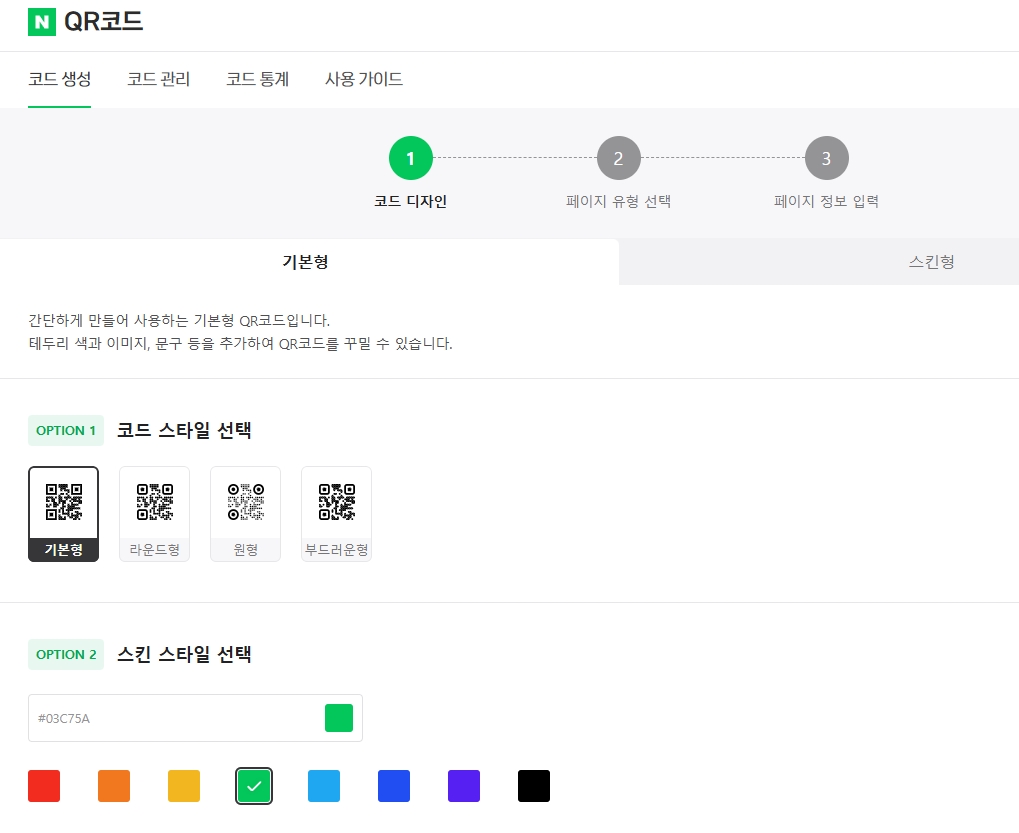This screenshot has height=833, width=1019.
Task: Open the green color picker preview square
Action: point(339,718)
